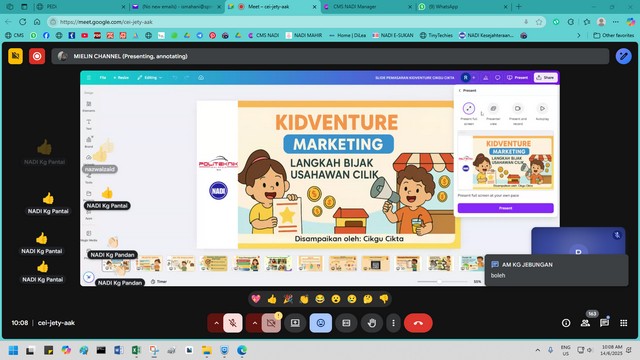Expand video settings arrow beside camera
640x360 pixels.
click(254, 323)
